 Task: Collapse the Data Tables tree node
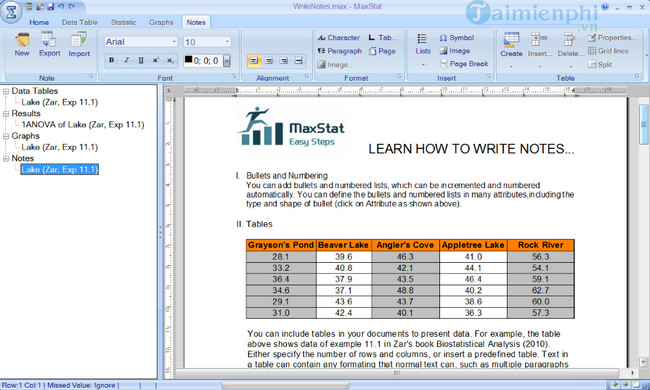(6, 91)
